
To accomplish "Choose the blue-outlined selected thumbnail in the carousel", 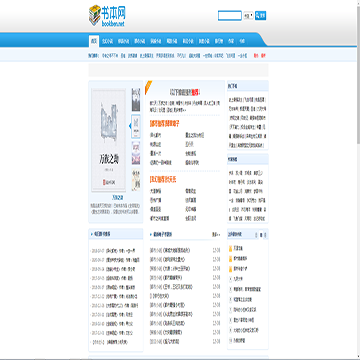I will [136, 126].
